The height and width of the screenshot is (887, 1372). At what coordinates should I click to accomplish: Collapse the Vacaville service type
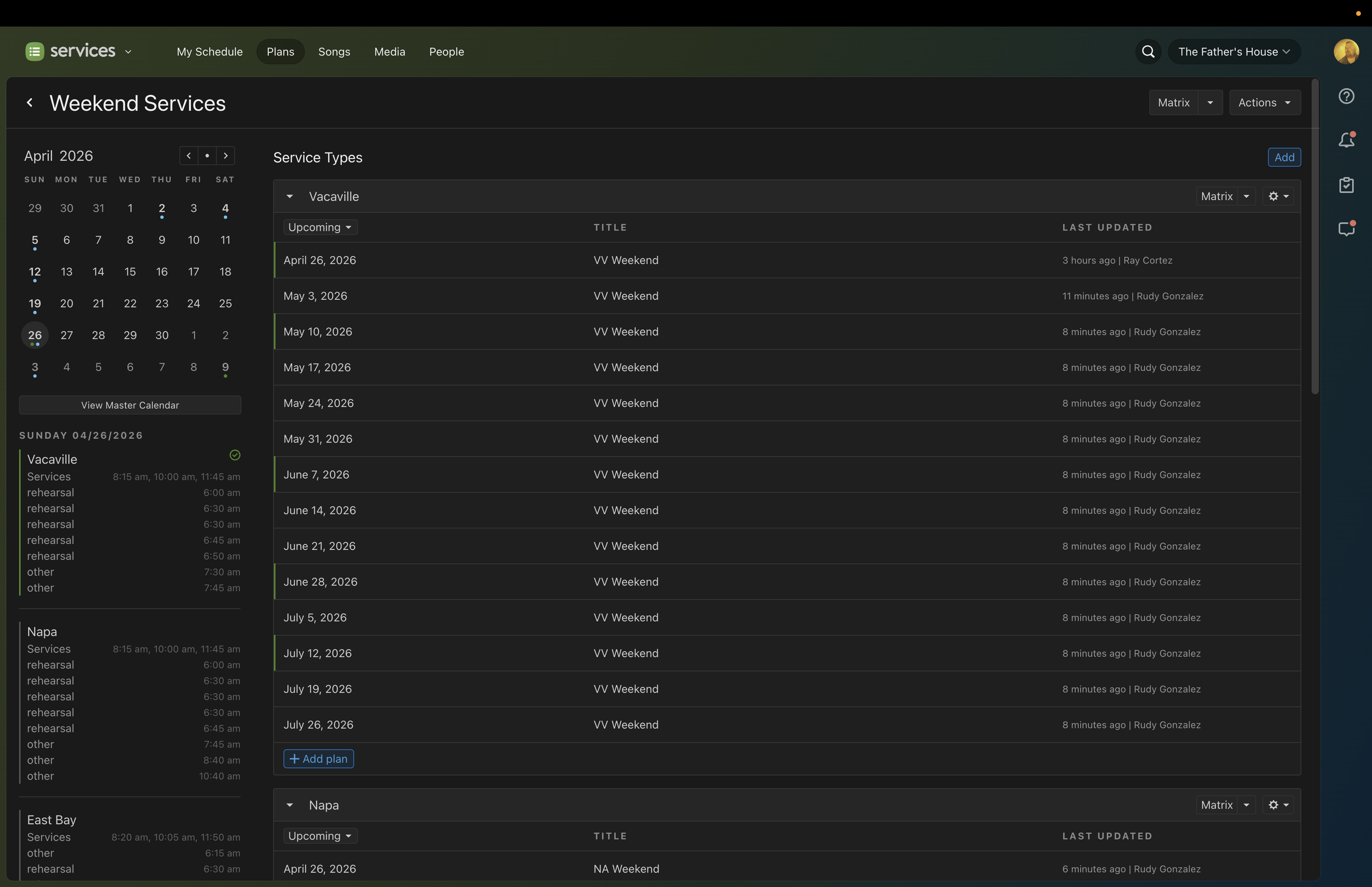[290, 197]
